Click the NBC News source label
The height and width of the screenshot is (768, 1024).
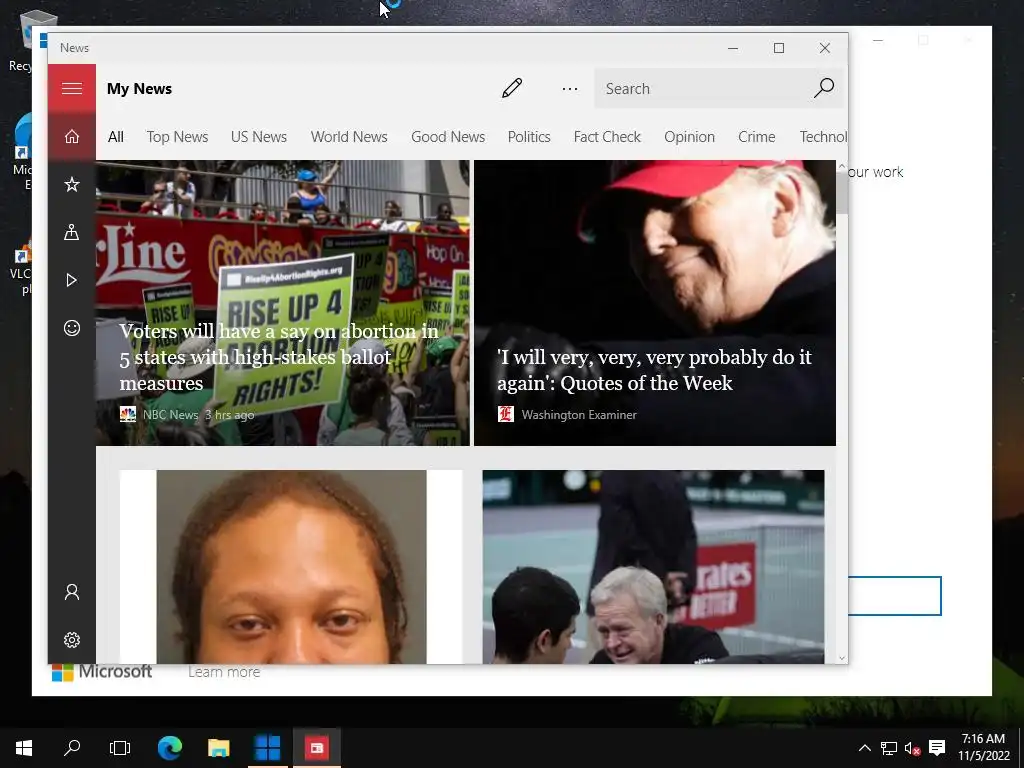point(170,415)
